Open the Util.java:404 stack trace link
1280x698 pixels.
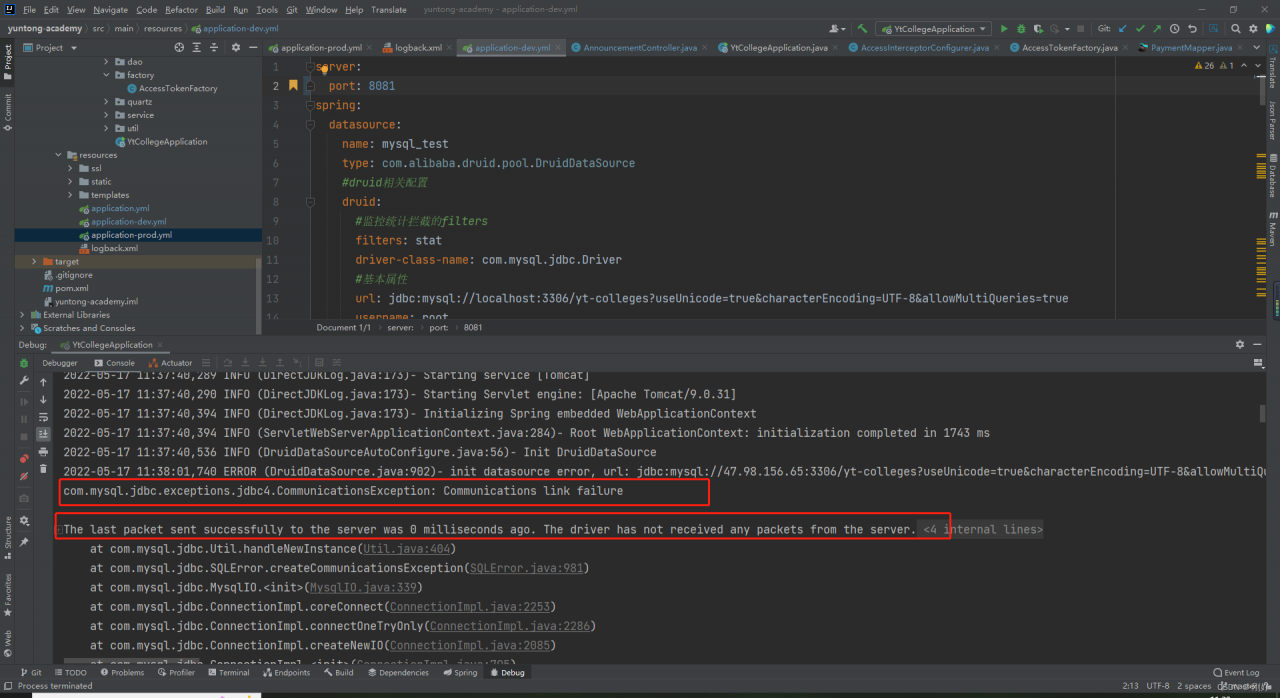pyautogui.click(x=408, y=549)
